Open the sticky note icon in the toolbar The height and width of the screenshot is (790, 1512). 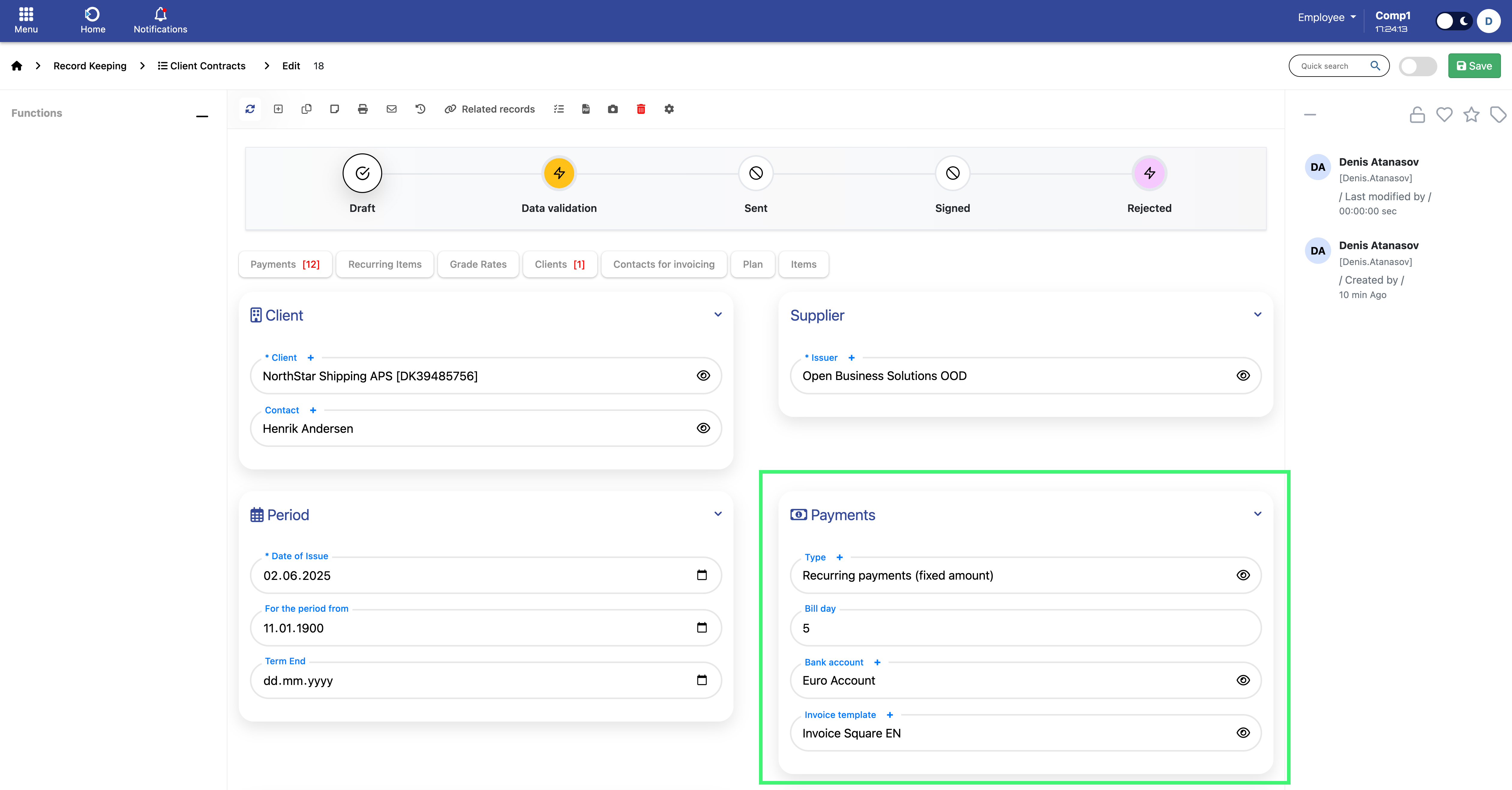click(334, 109)
